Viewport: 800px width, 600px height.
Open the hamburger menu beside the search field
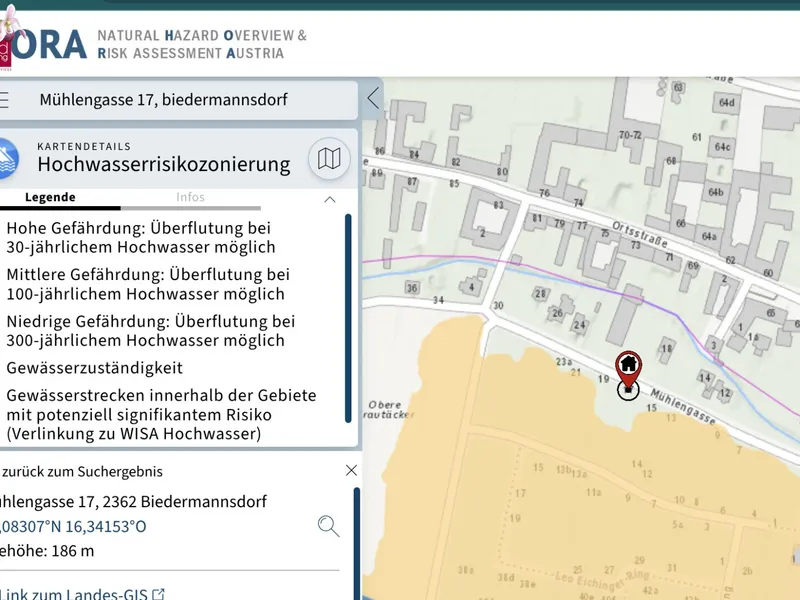pos(5,100)
